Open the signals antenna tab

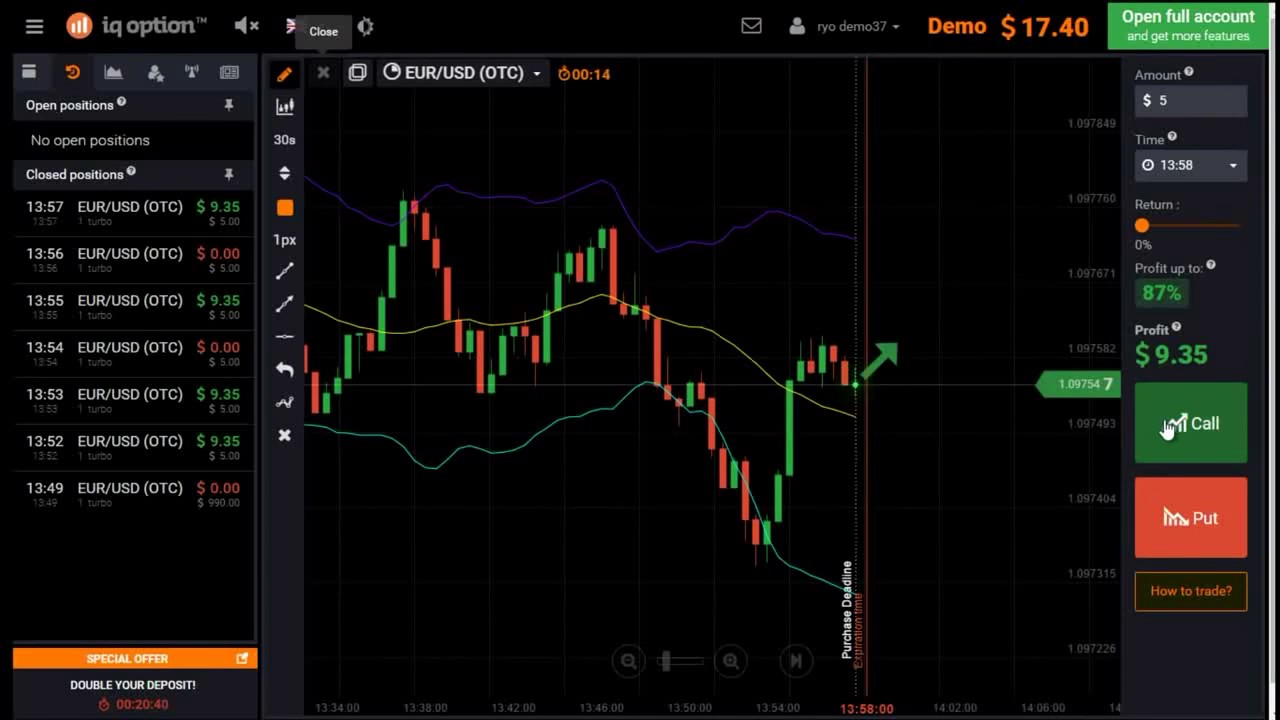point(192,72)
